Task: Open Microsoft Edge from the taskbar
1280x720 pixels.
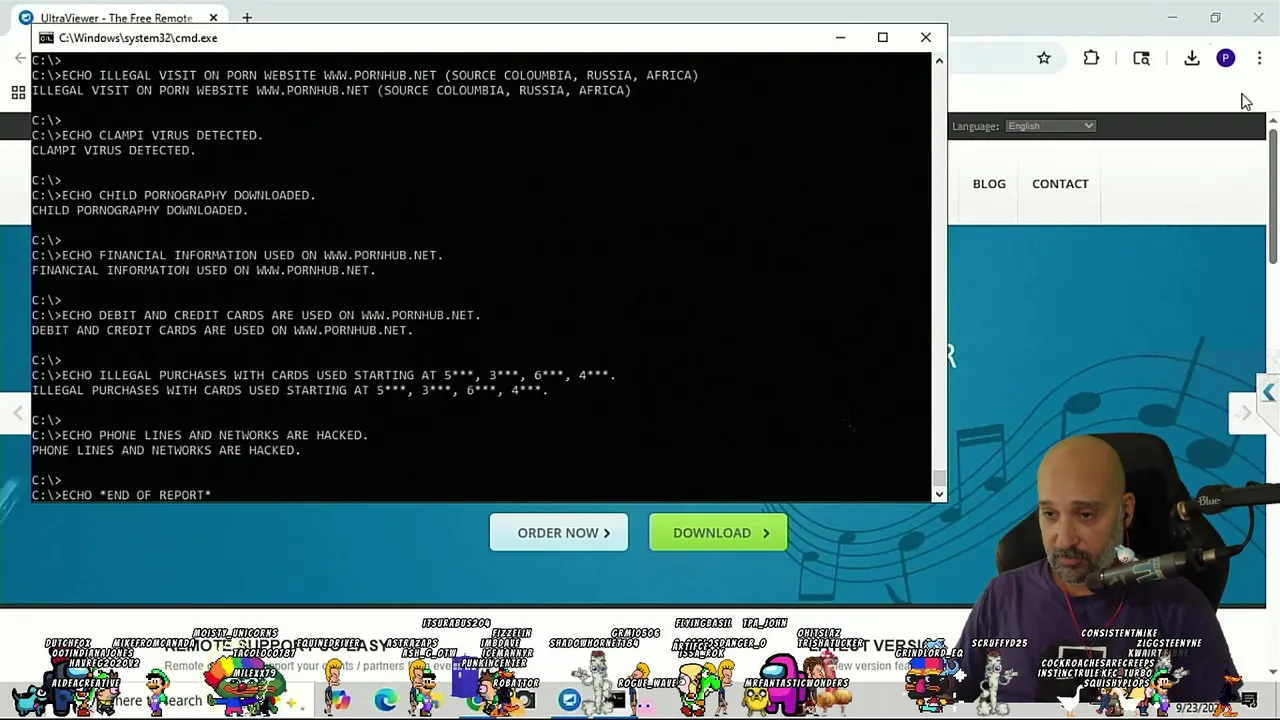Action: [x=385, y=700]
